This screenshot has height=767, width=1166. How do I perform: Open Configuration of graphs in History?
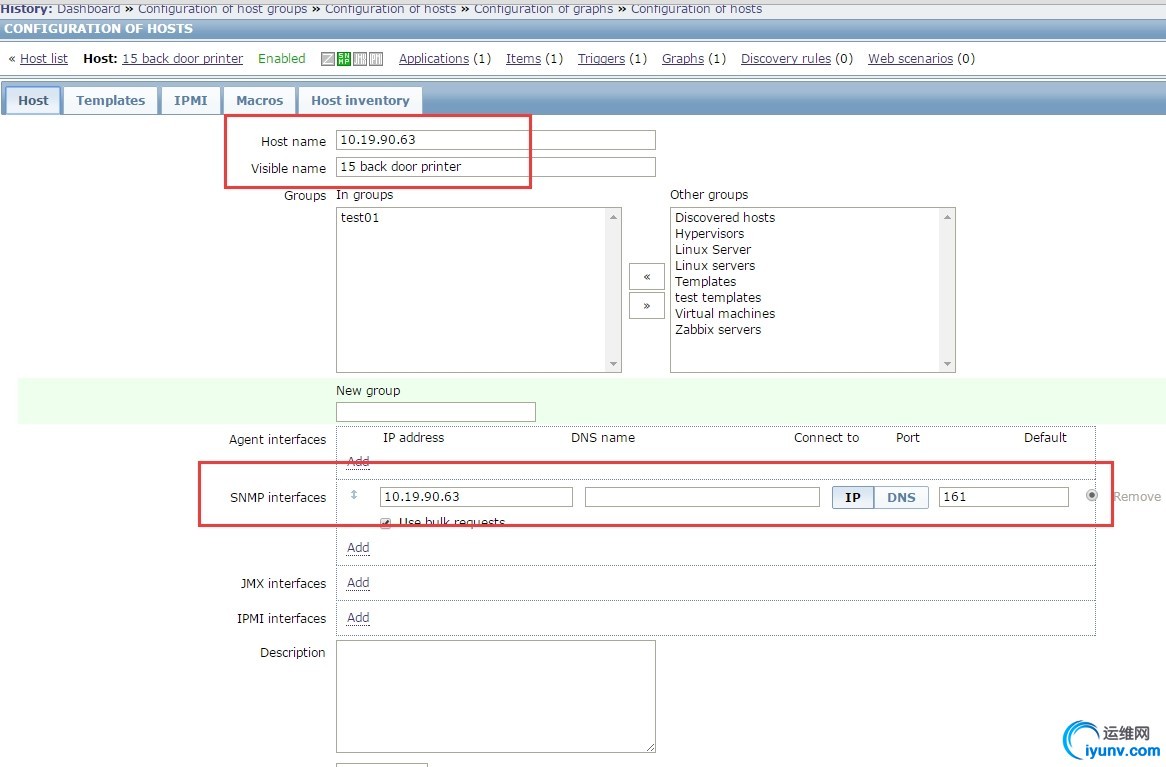tap(544, 9)
